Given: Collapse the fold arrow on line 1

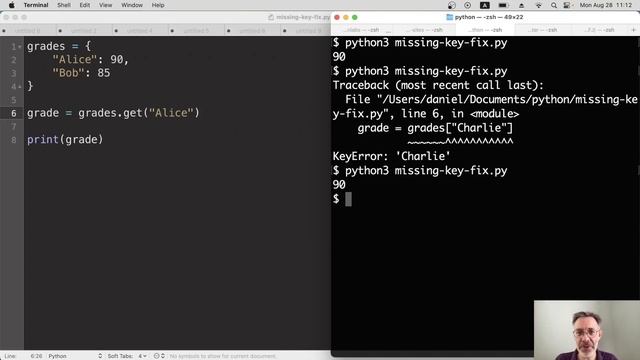Looking at the screenshot, I should 20,47.
